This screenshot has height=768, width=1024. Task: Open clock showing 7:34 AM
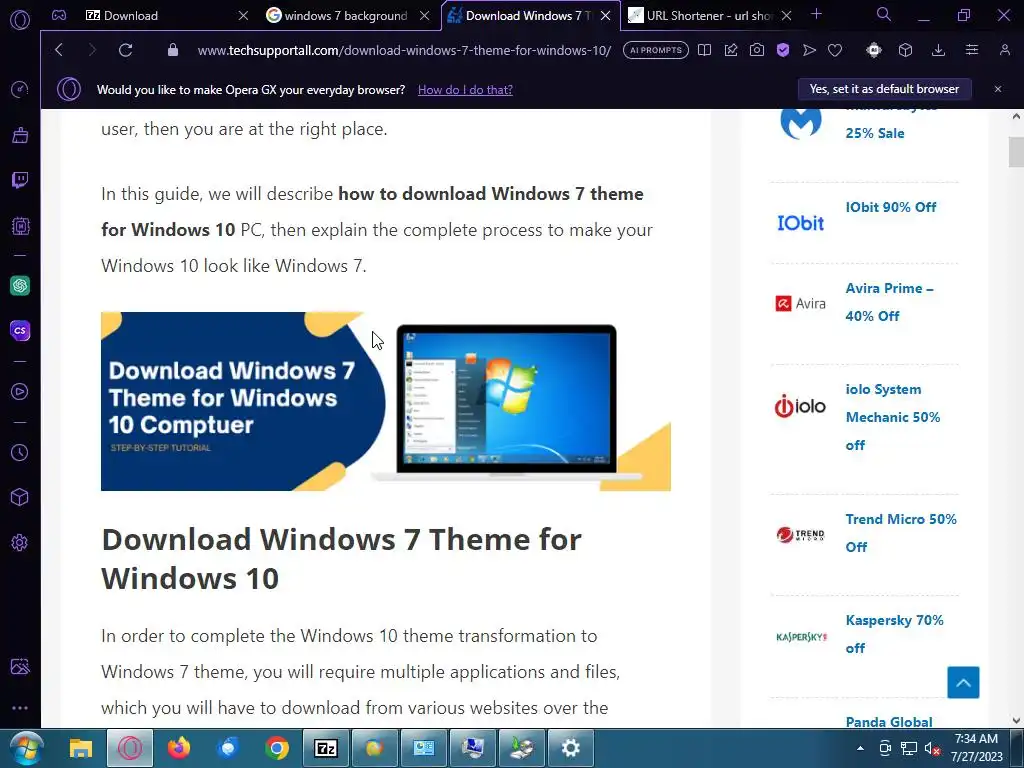976,748
